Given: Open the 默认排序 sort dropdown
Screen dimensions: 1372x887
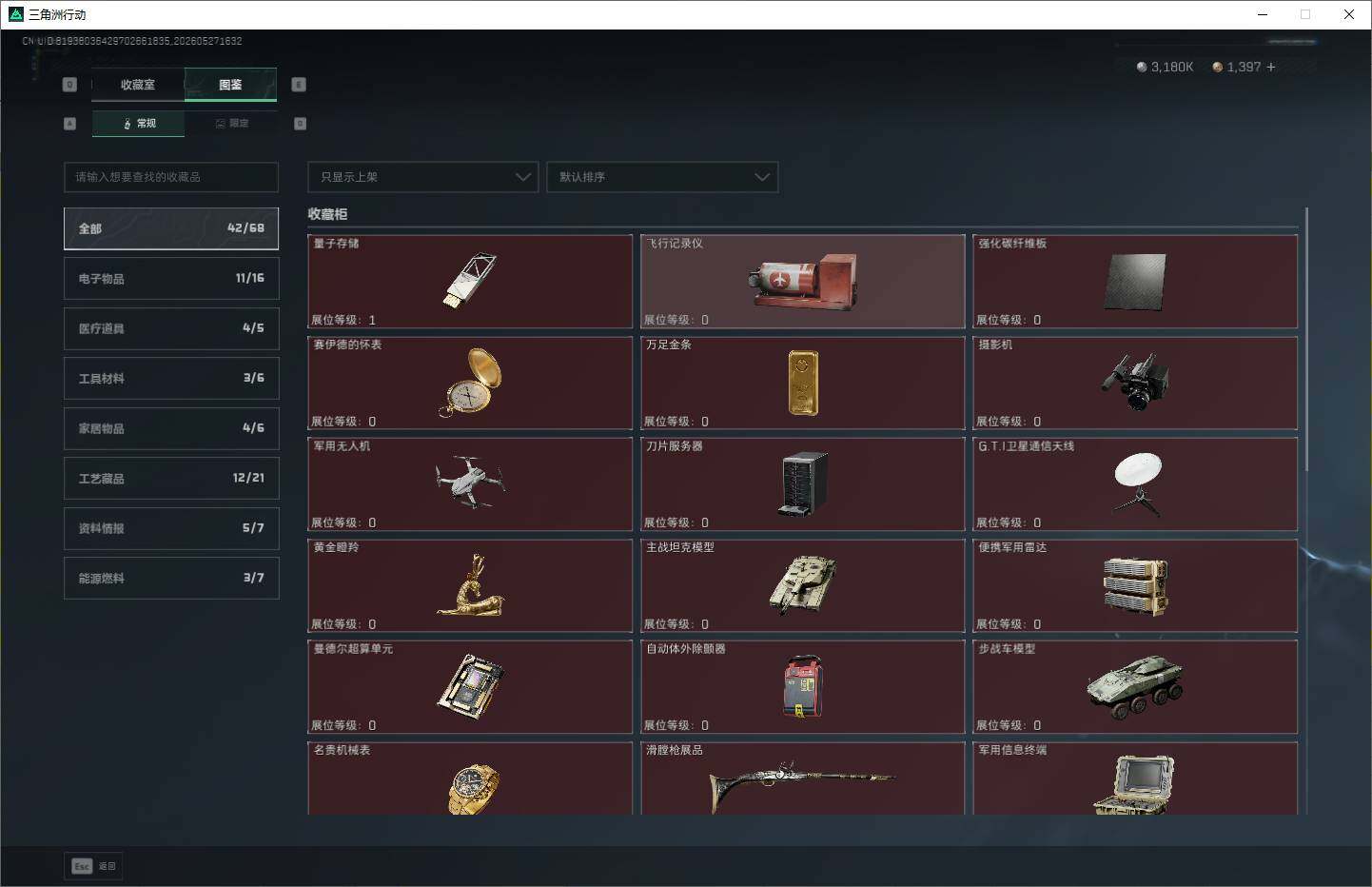Looking at the screenshot, I should [x=662, y=177].
